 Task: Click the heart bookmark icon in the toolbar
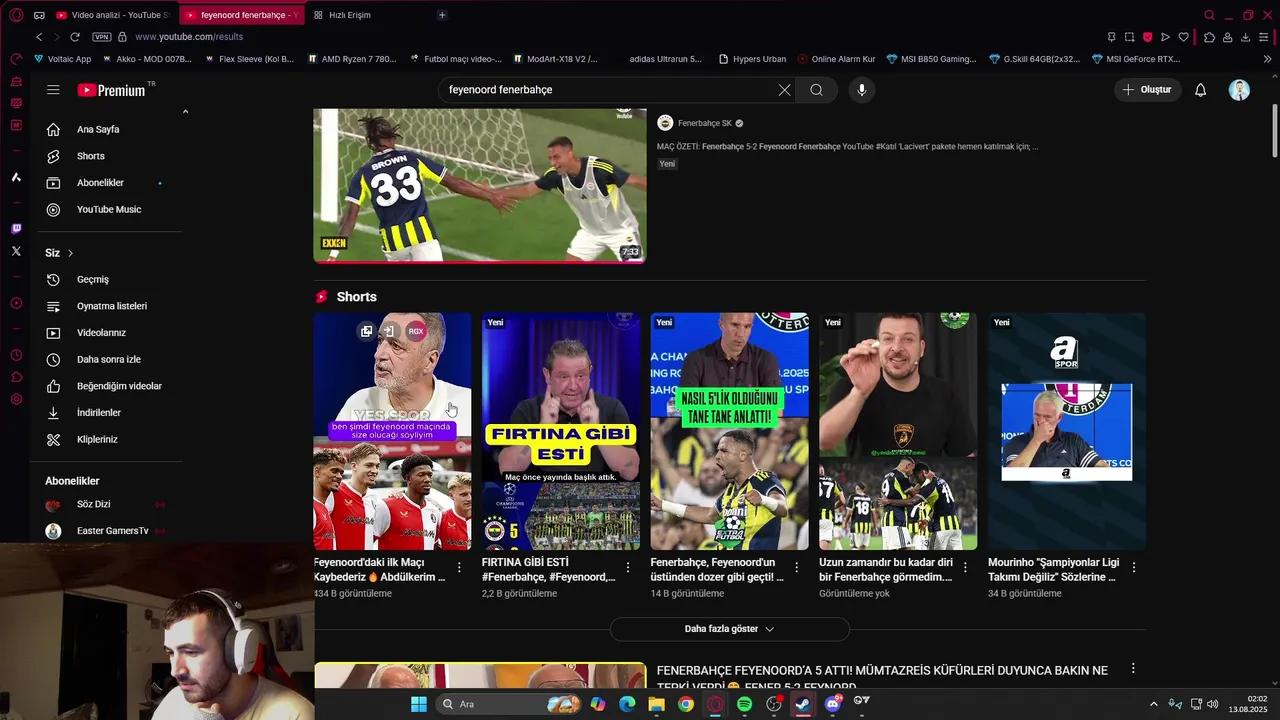(1184, 37)
